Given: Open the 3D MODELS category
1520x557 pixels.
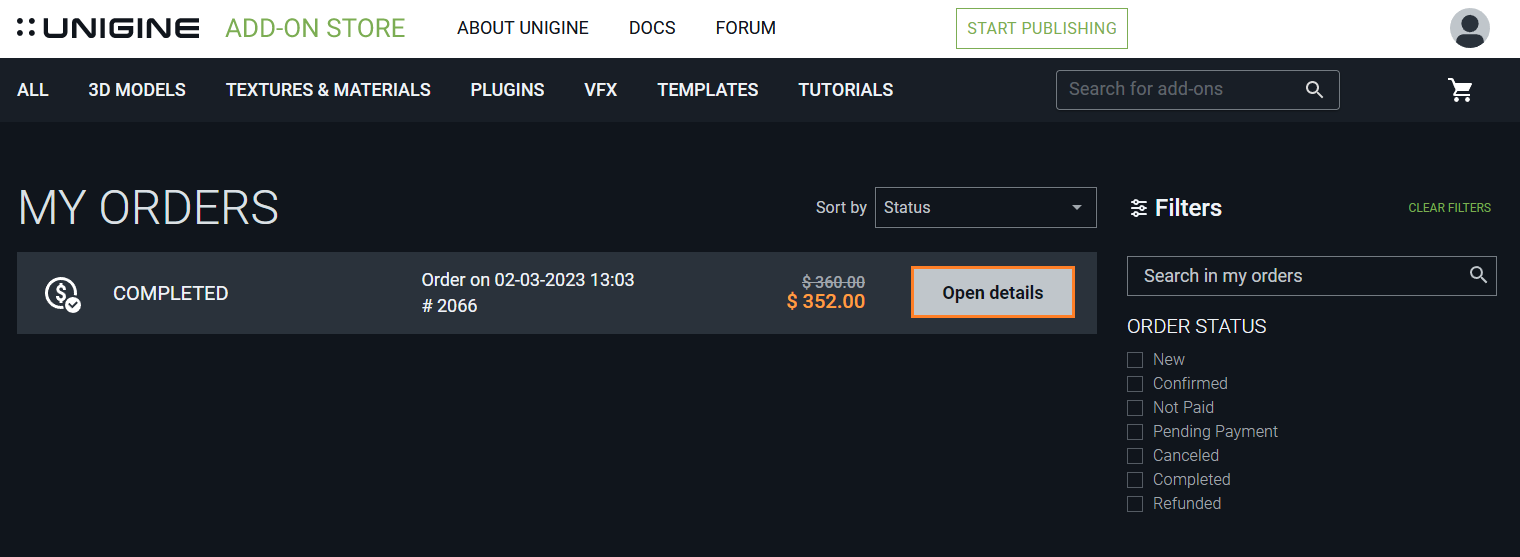Looking at the screenshot, I should 137,90.
